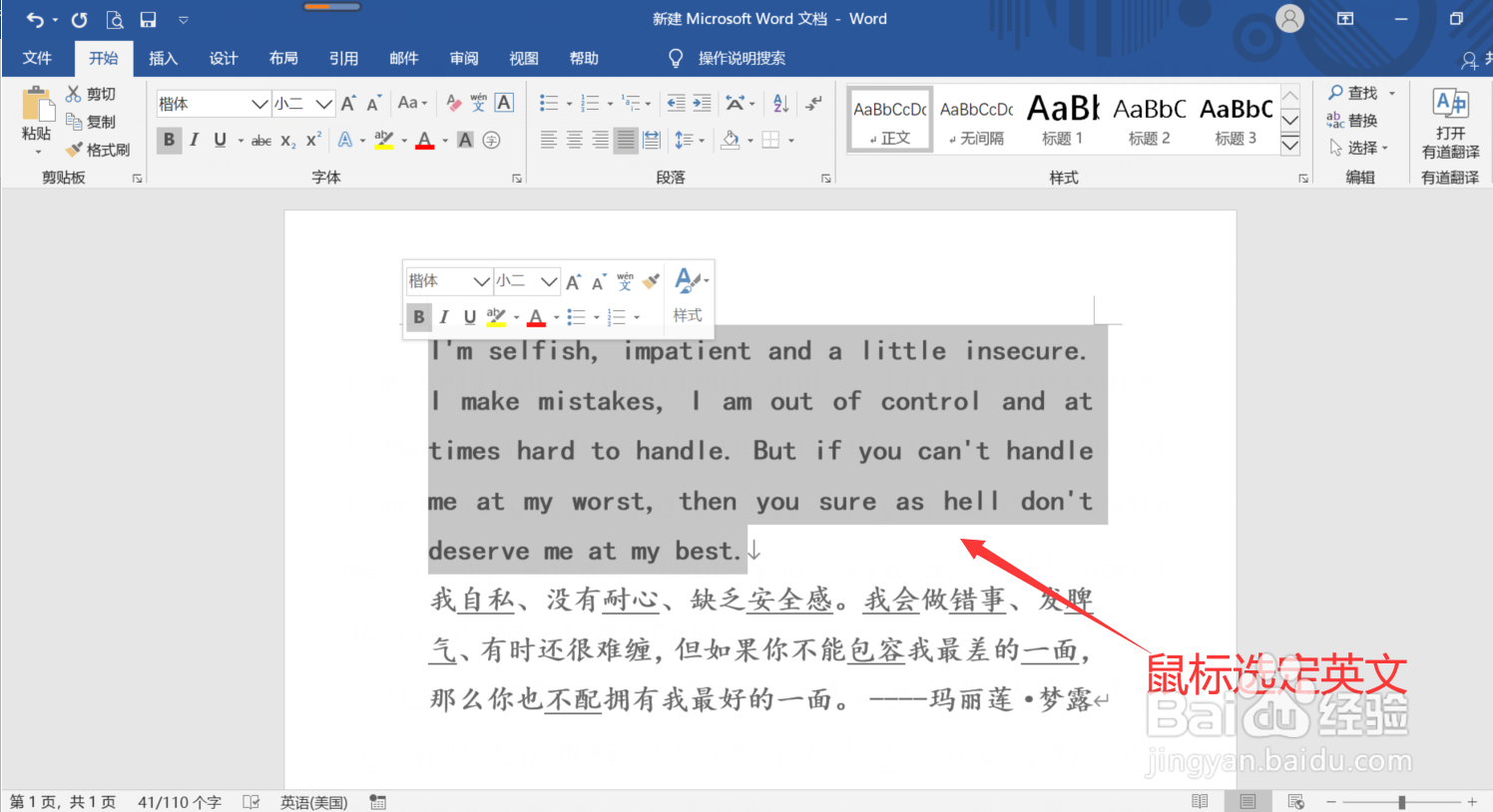The image size is (1493, 812).
Task: Apply yellow text highlight color
Action: (383, 140)
